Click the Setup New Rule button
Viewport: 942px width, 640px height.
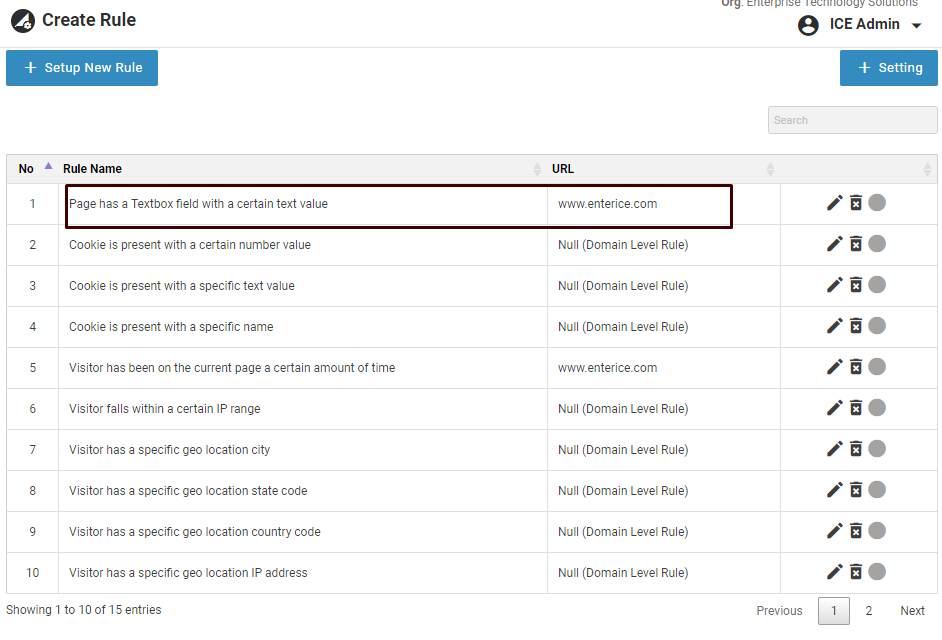tap(82, 68)
